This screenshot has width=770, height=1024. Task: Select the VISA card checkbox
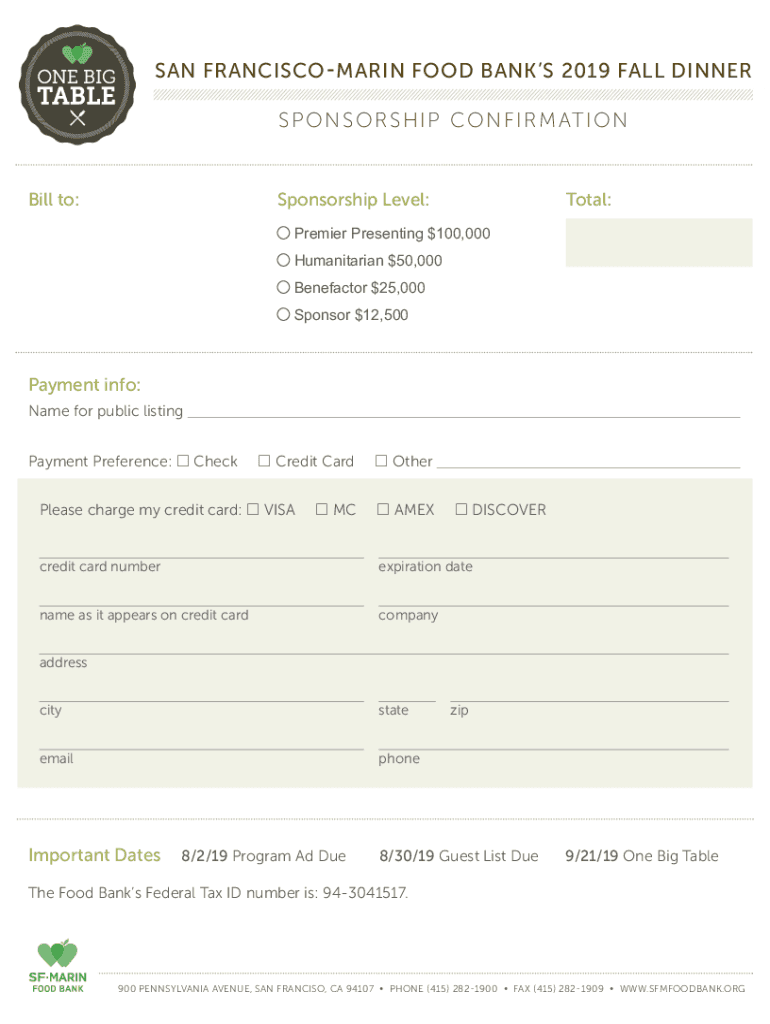[x=253, y=509]
